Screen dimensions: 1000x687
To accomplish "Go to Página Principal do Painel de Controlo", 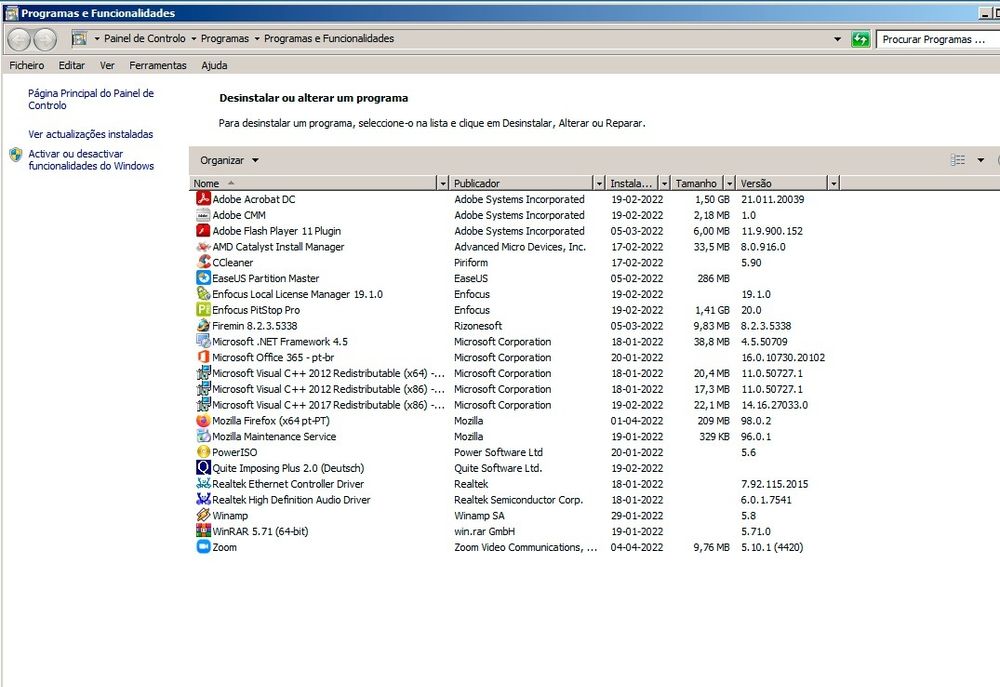I will (x=91, y=99).
